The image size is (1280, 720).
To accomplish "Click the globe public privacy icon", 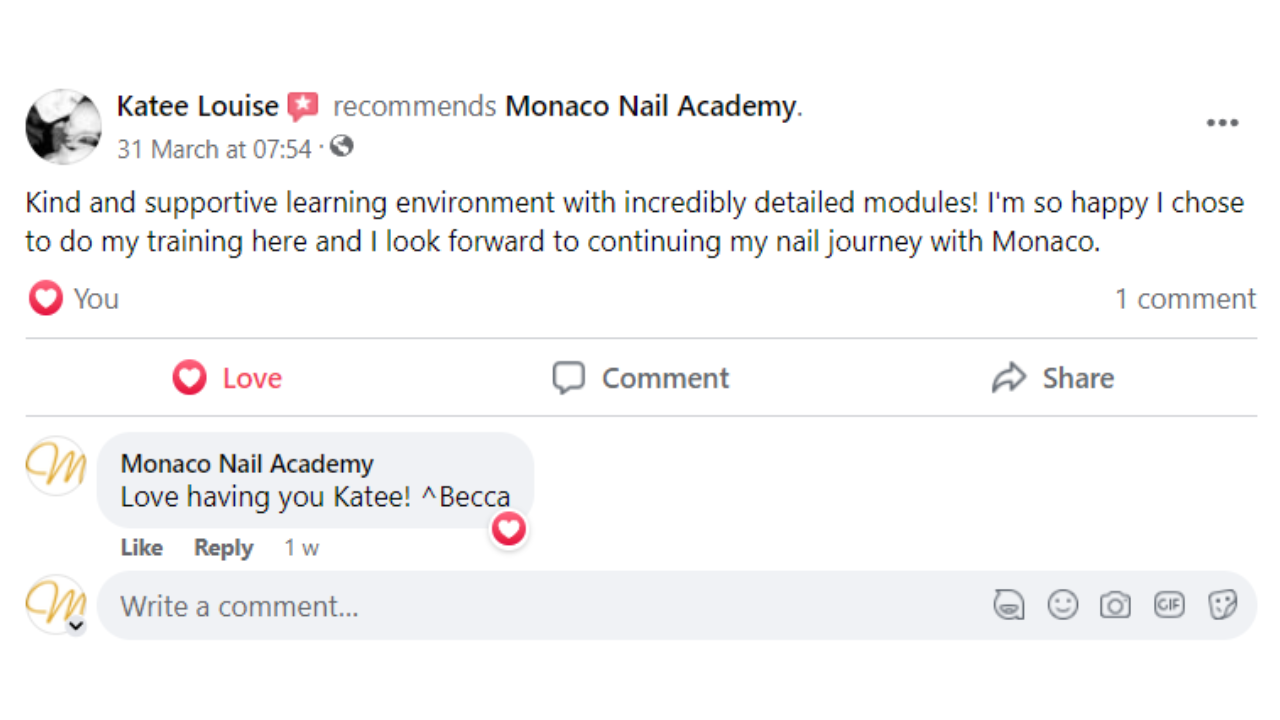I will (341, 147).
